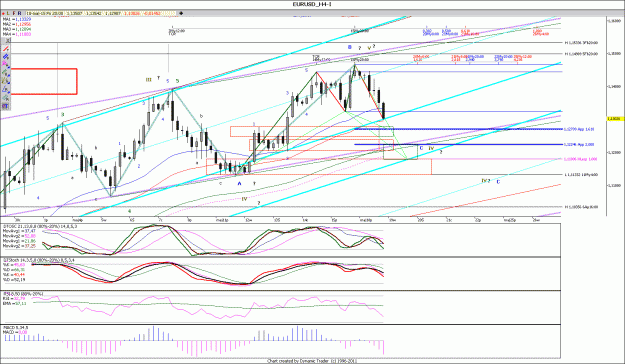This screenshot has height=364, width=625.
Task: Select the red trend line tool
Action: [6, 49]
